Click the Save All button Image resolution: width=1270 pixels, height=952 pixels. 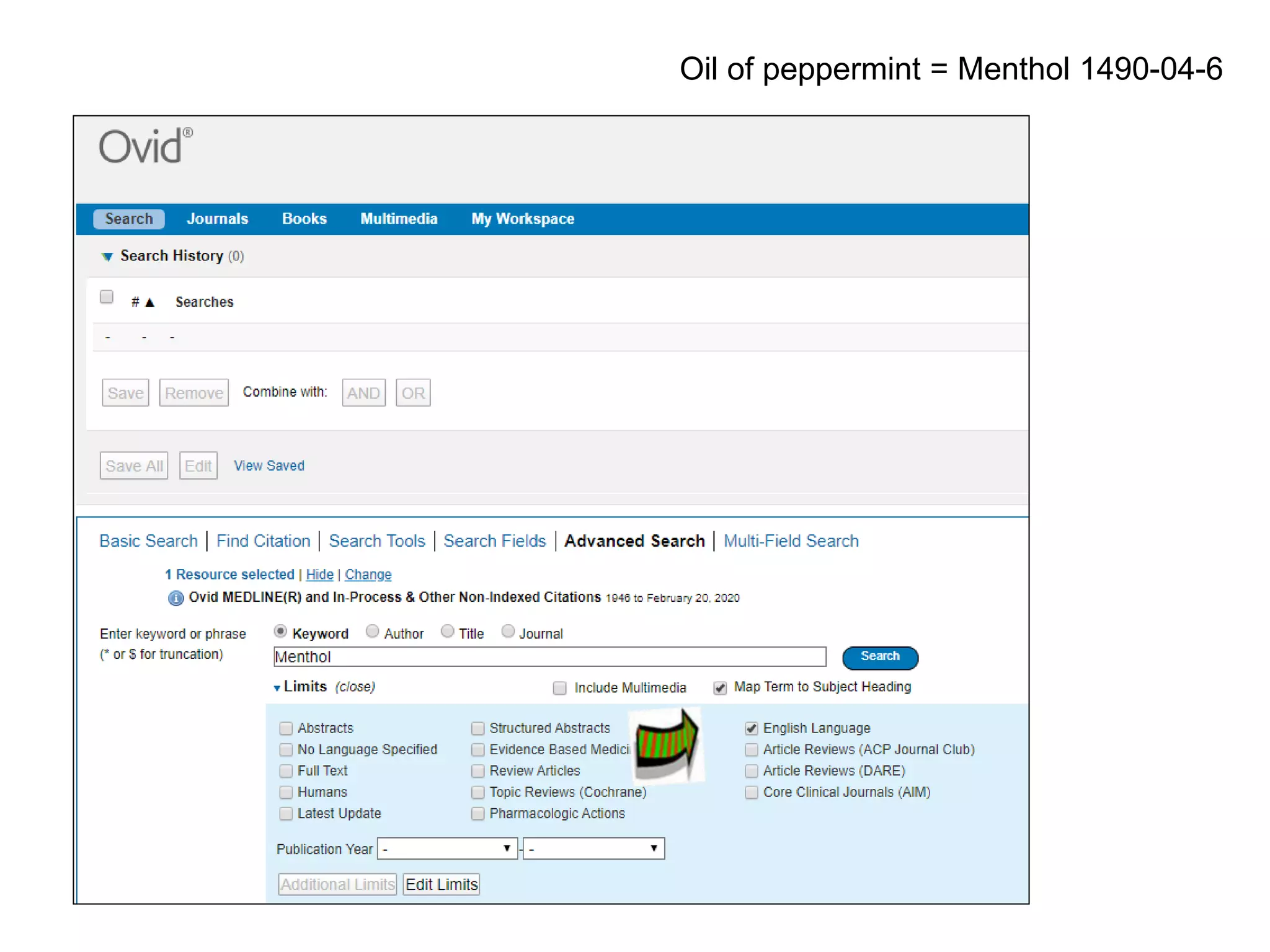(134, 465)
